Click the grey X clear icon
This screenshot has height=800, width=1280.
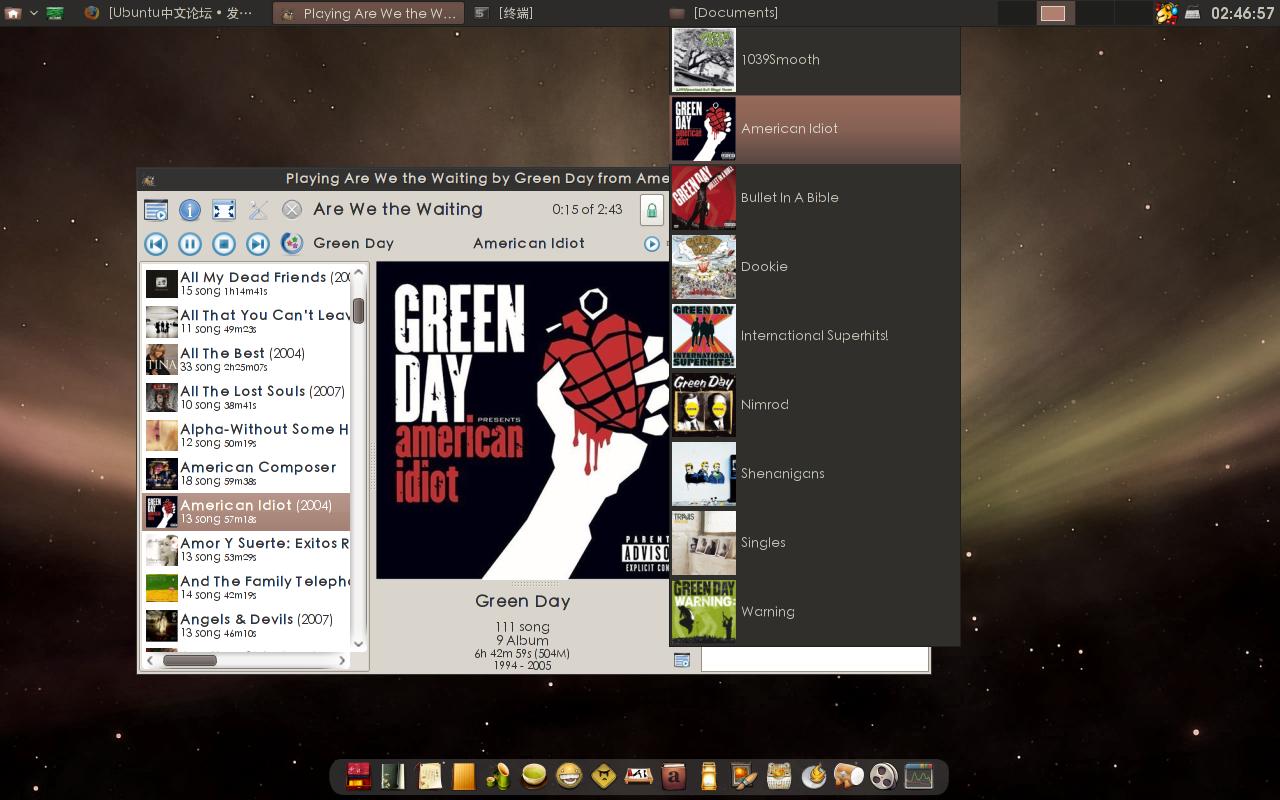[x=292, y=209]
